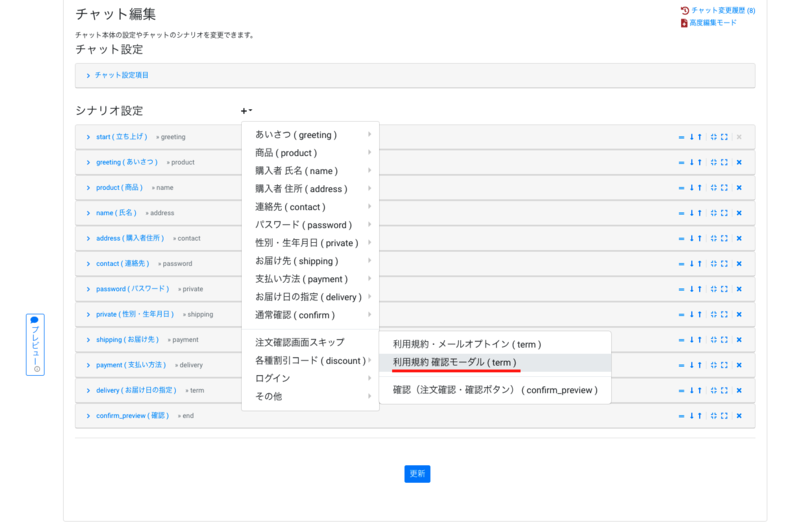
Task: Open the プレビュー side tab
Action: click(x=35, y=344)
